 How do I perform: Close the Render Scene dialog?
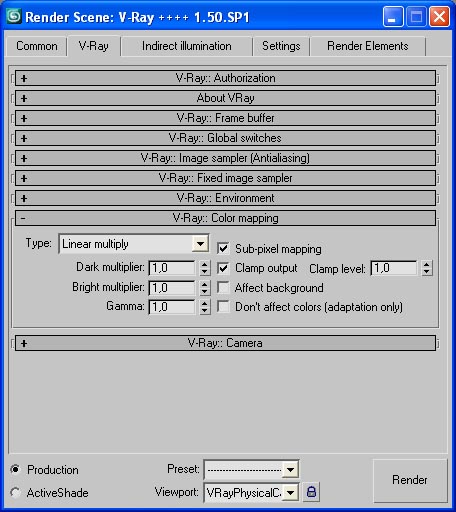439,16
